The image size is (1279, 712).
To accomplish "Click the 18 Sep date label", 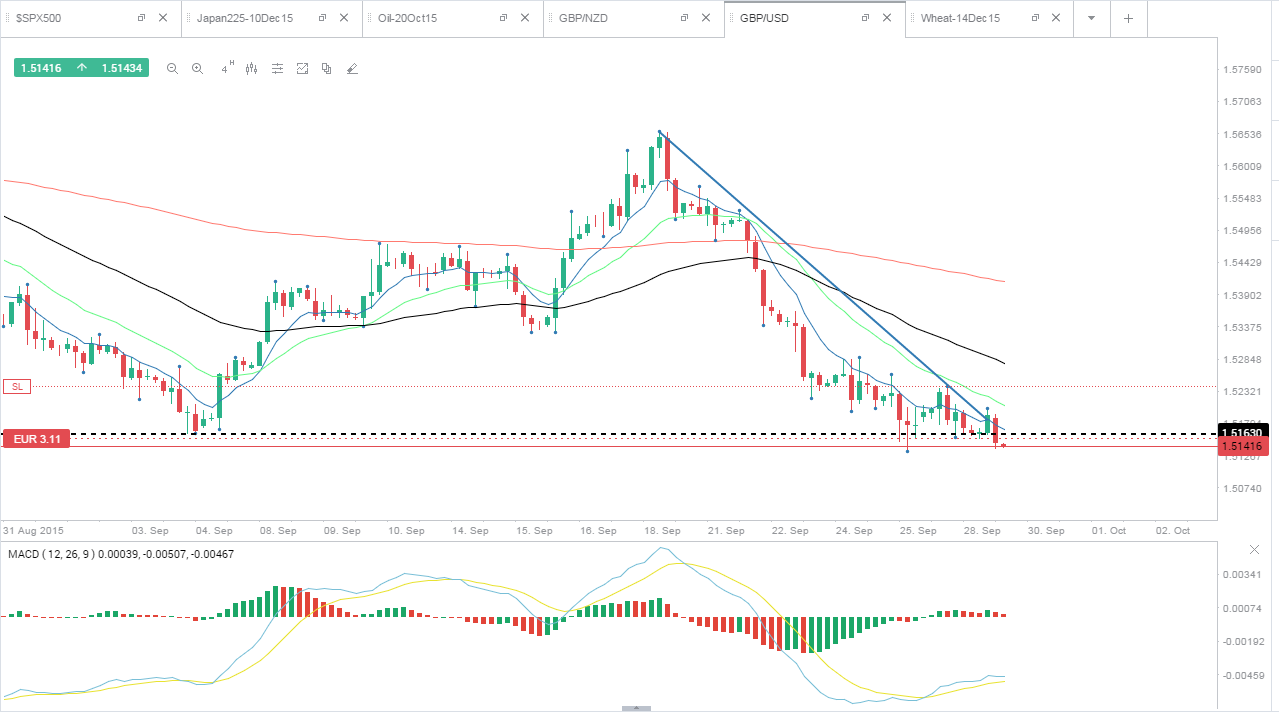I will (663, 530).
